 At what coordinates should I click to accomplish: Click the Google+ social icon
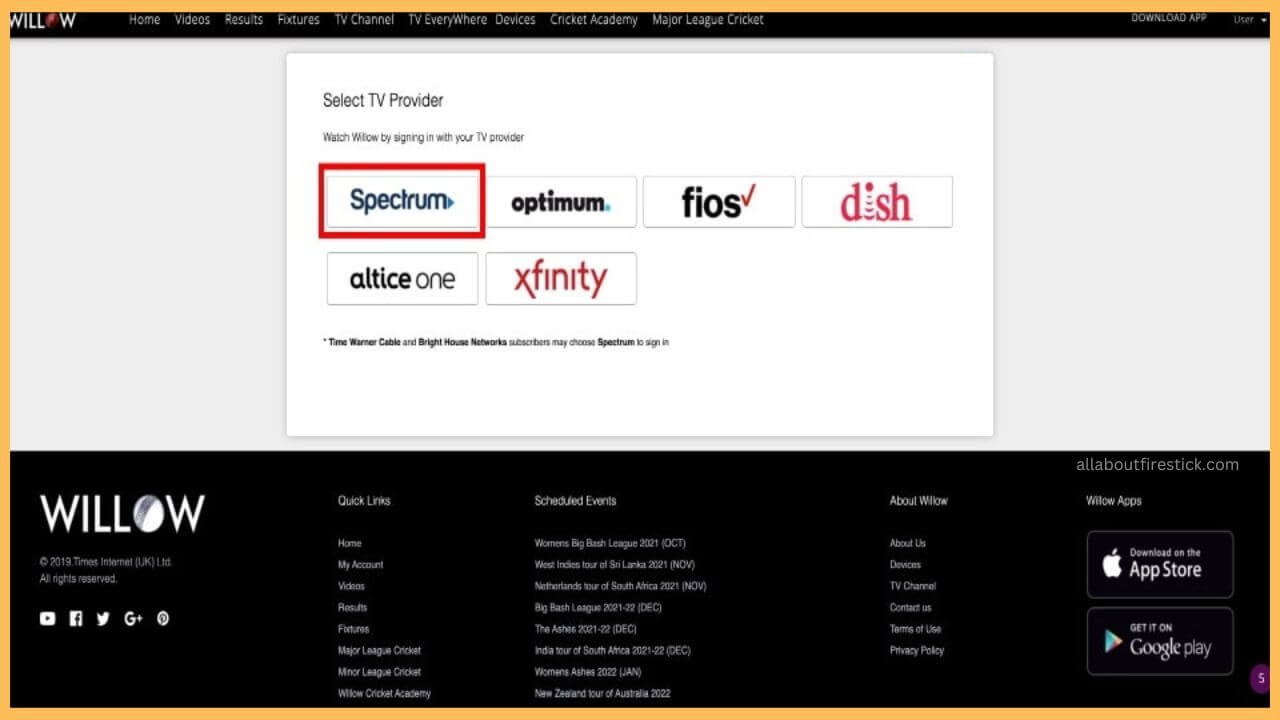coord(132,618)
